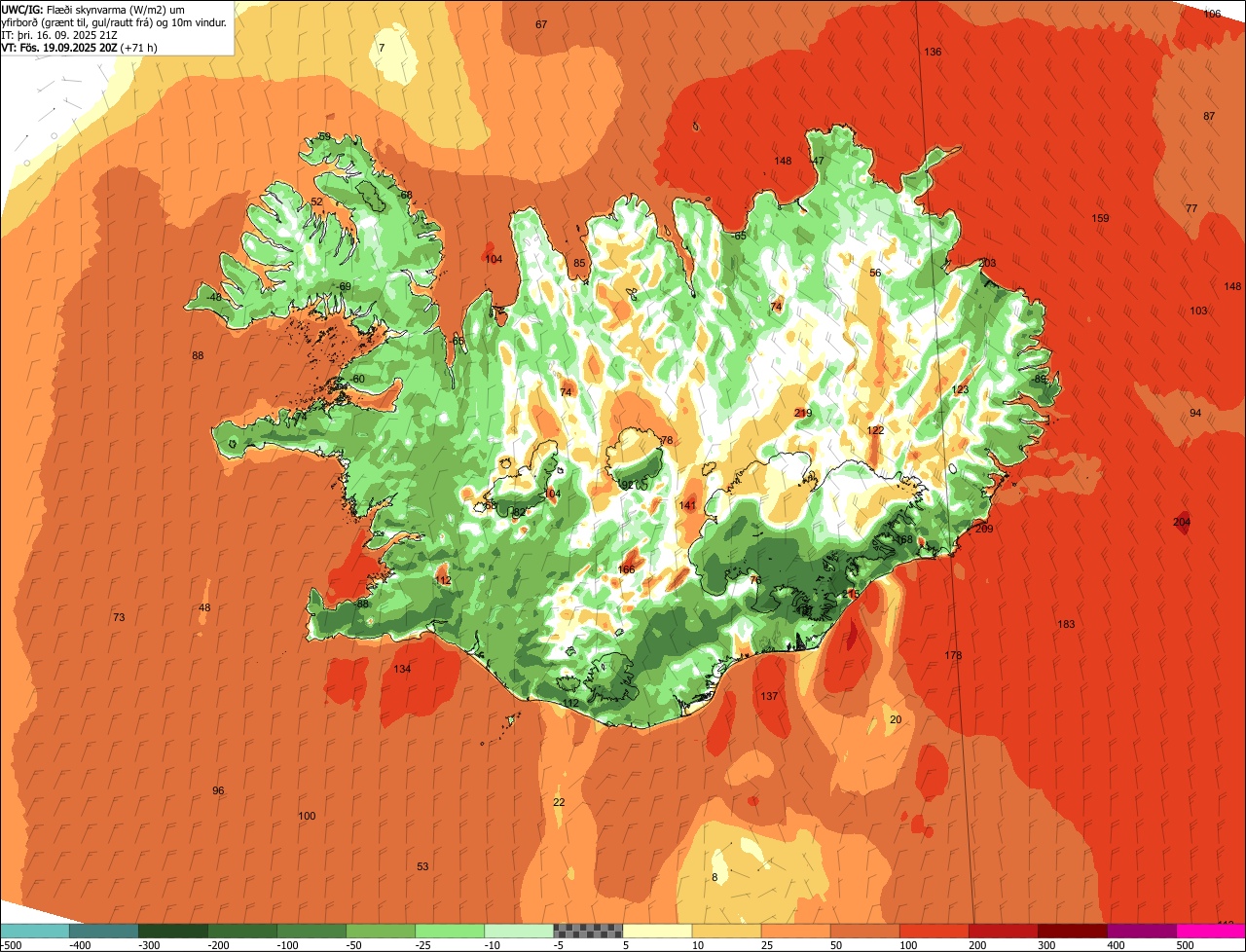
Task: Click the map value 100 in the southwest sea
Action: (x=307, y=816)
